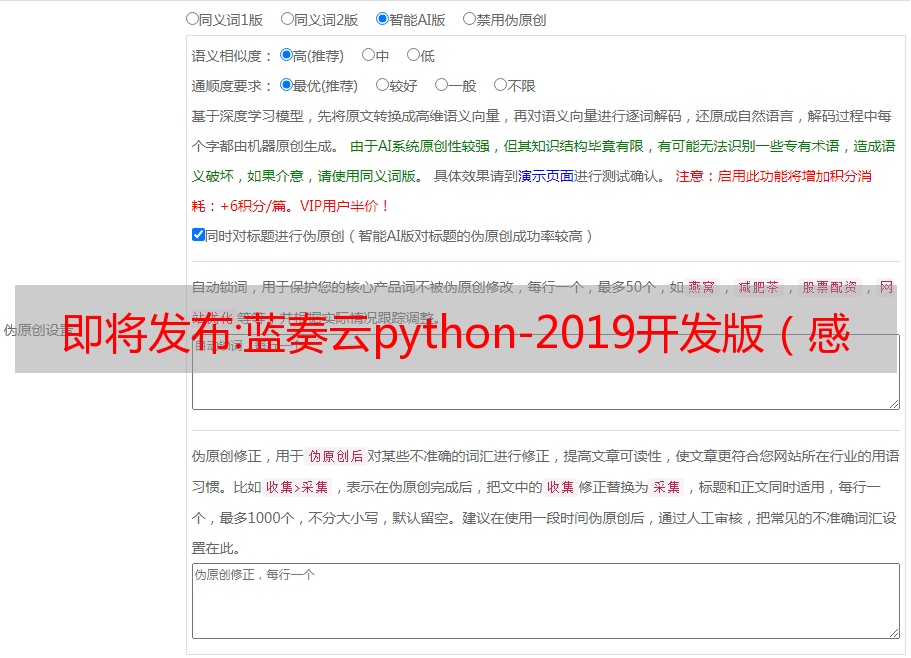
Task: Set 通顺度要求 to 最优(推荐)
Action: pos(286,85)
